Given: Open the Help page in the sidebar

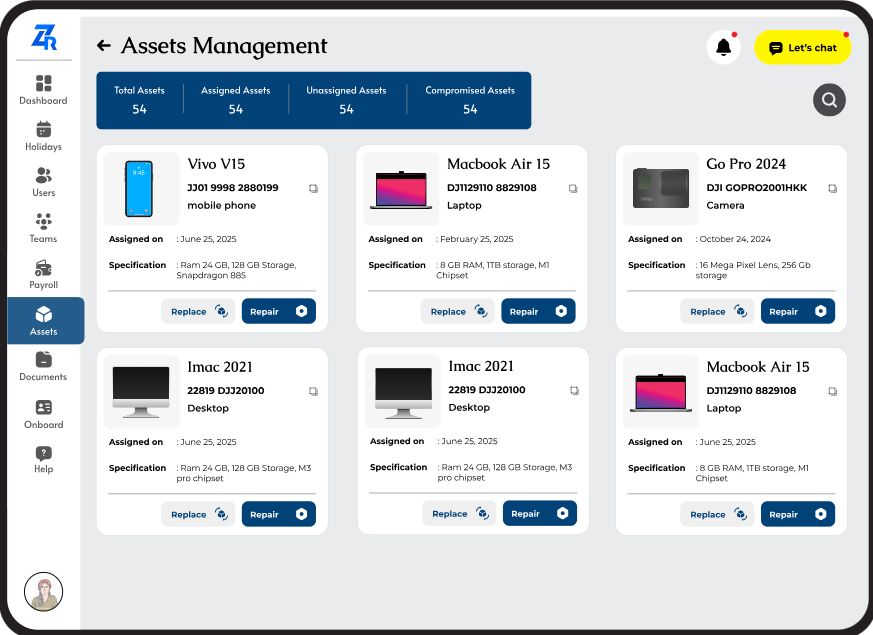Looking at the screenshot, I should [x=43, y=460].
